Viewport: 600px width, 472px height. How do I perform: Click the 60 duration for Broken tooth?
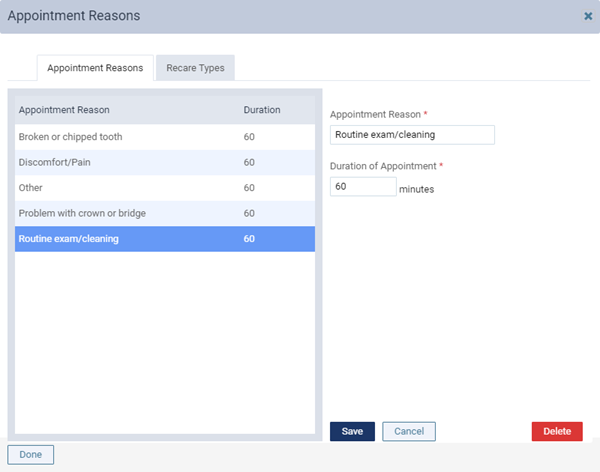249,137
